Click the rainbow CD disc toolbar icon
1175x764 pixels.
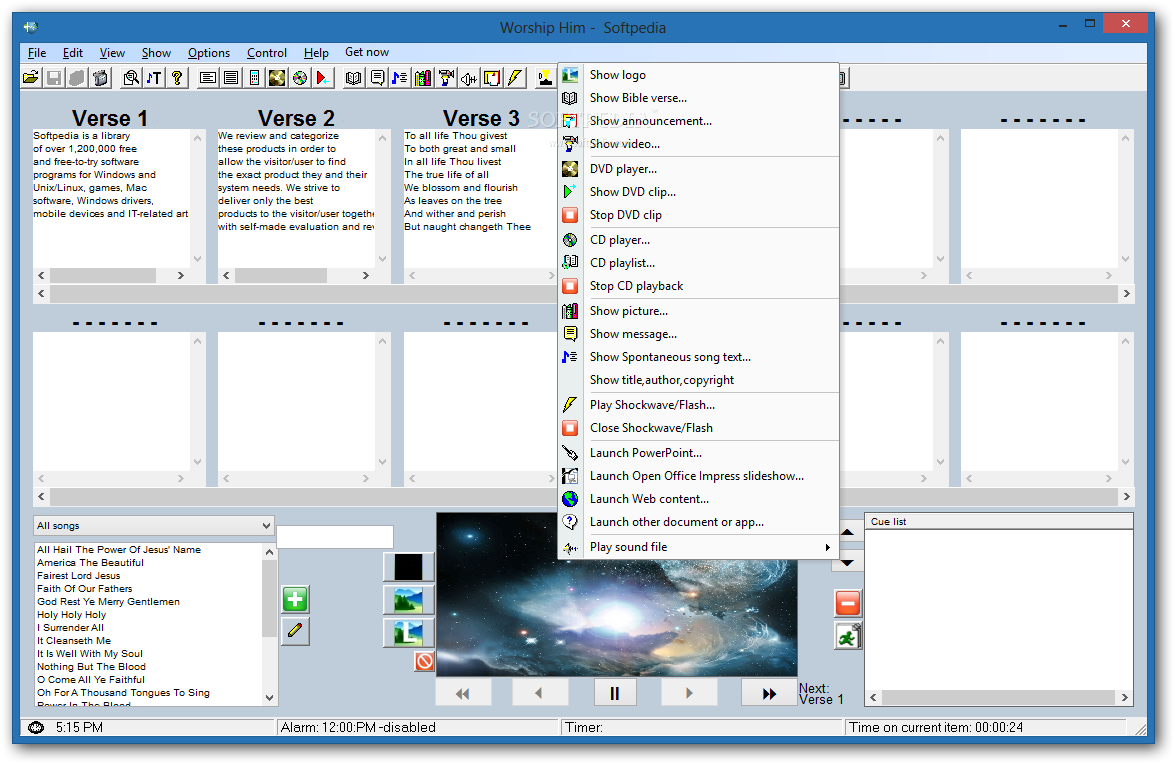coord(300,77)
